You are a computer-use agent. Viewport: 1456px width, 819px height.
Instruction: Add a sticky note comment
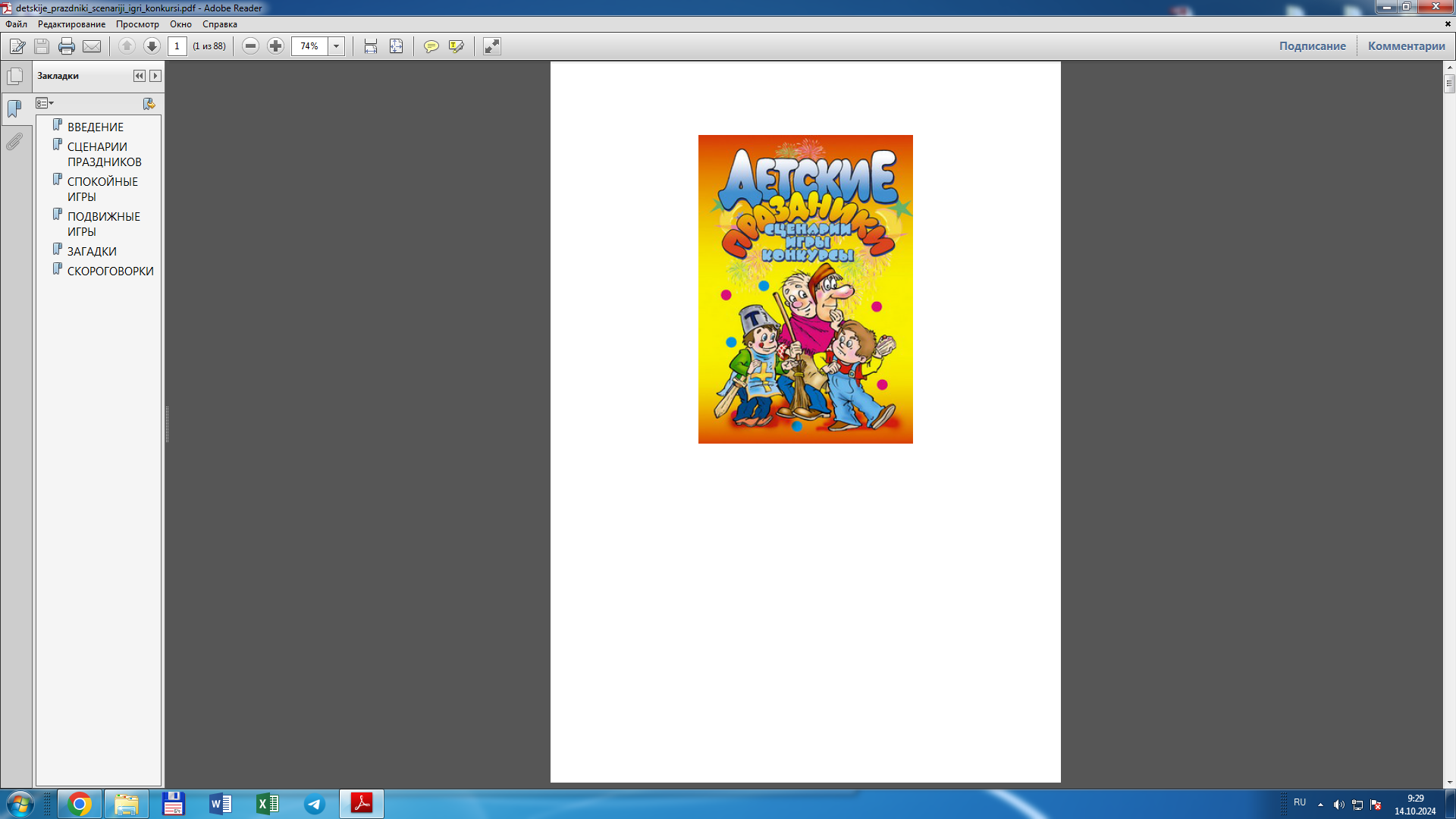click(x=431, y=46)
